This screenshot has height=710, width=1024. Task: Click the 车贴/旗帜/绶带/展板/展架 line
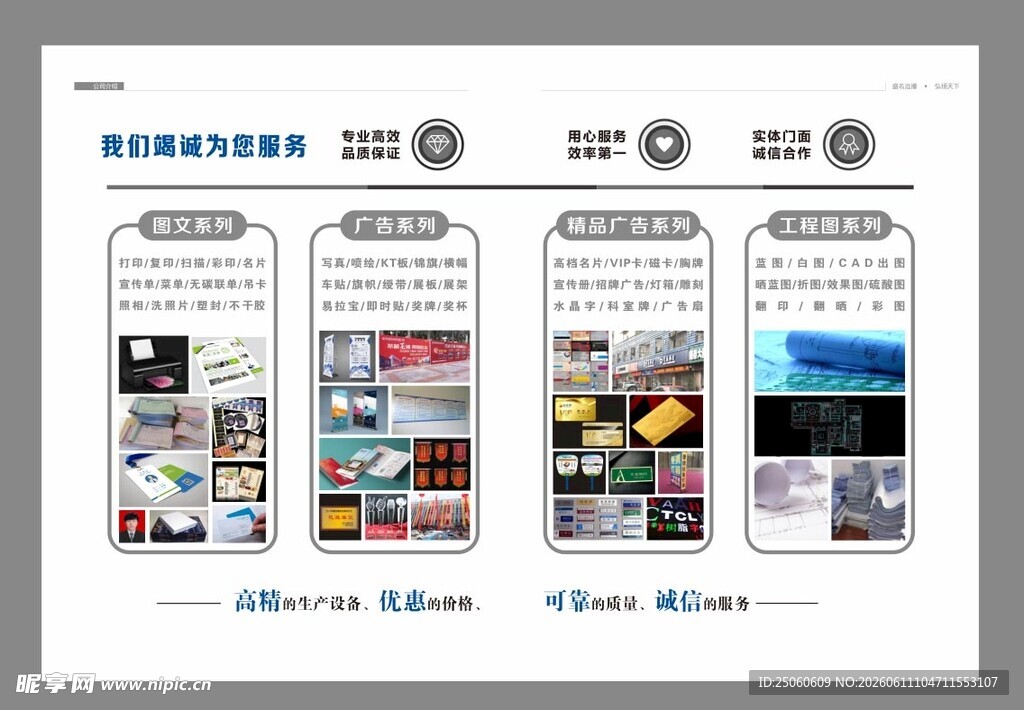pos(394,284)
